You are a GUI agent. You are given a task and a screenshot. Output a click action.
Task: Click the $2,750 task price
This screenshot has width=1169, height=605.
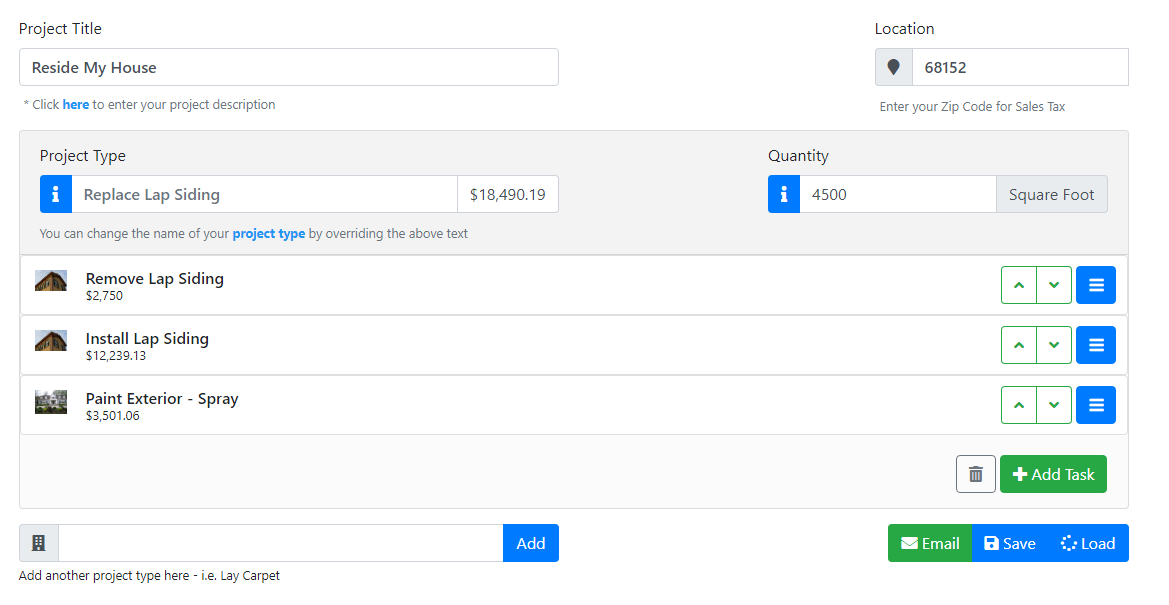[104, 296]
